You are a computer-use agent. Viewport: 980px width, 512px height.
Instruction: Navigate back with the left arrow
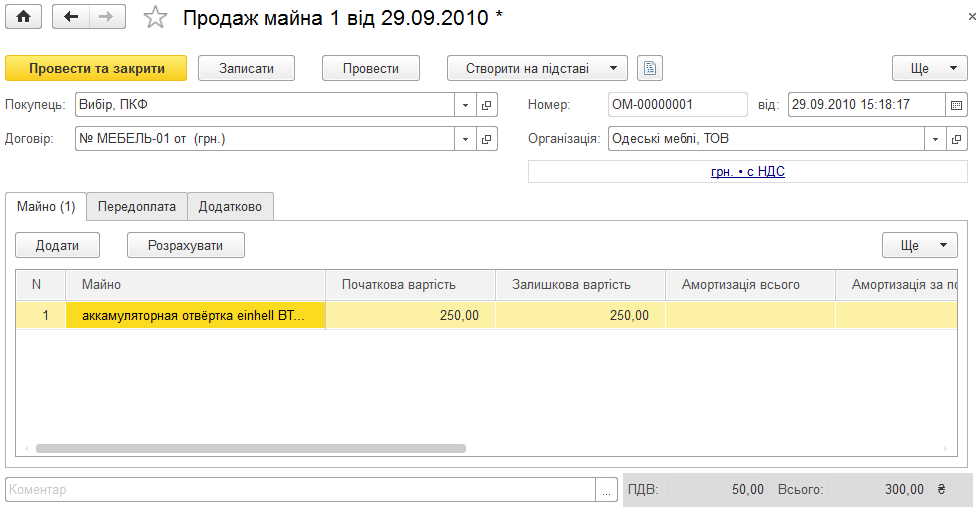71,17
